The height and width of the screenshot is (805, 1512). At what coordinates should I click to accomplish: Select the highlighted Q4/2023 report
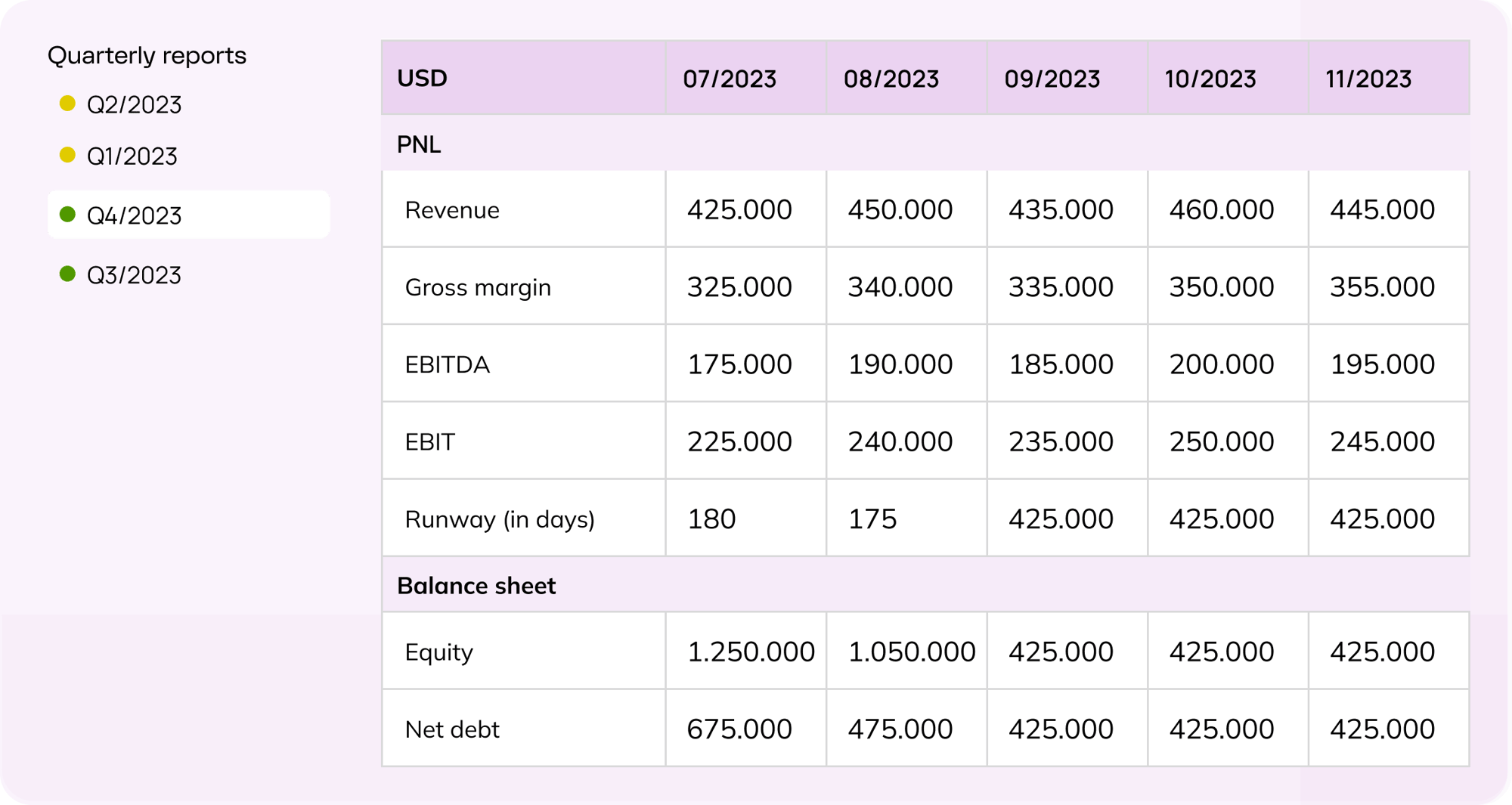(188, 215)
